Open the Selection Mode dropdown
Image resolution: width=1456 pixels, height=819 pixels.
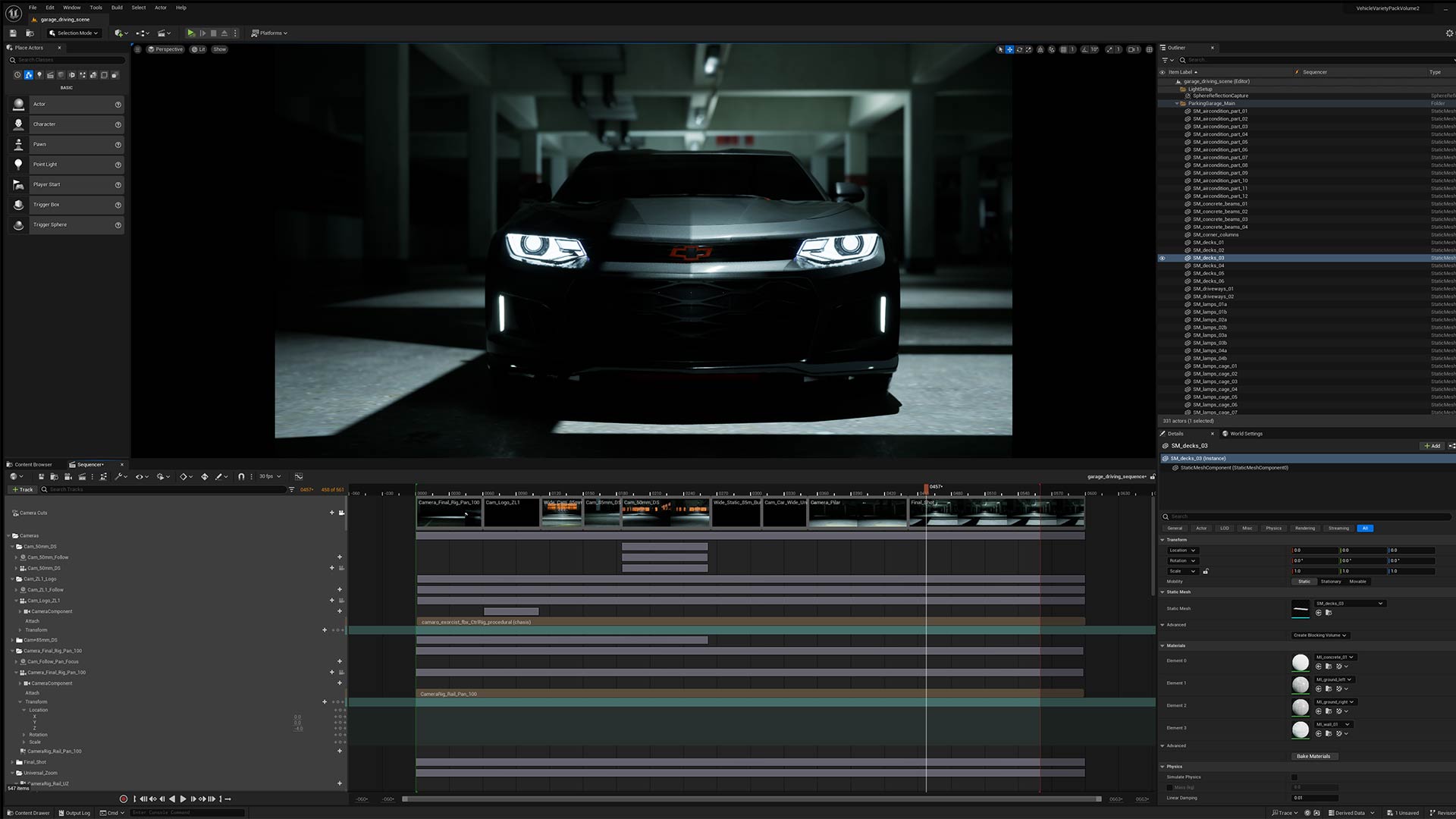tap(74, 33)
